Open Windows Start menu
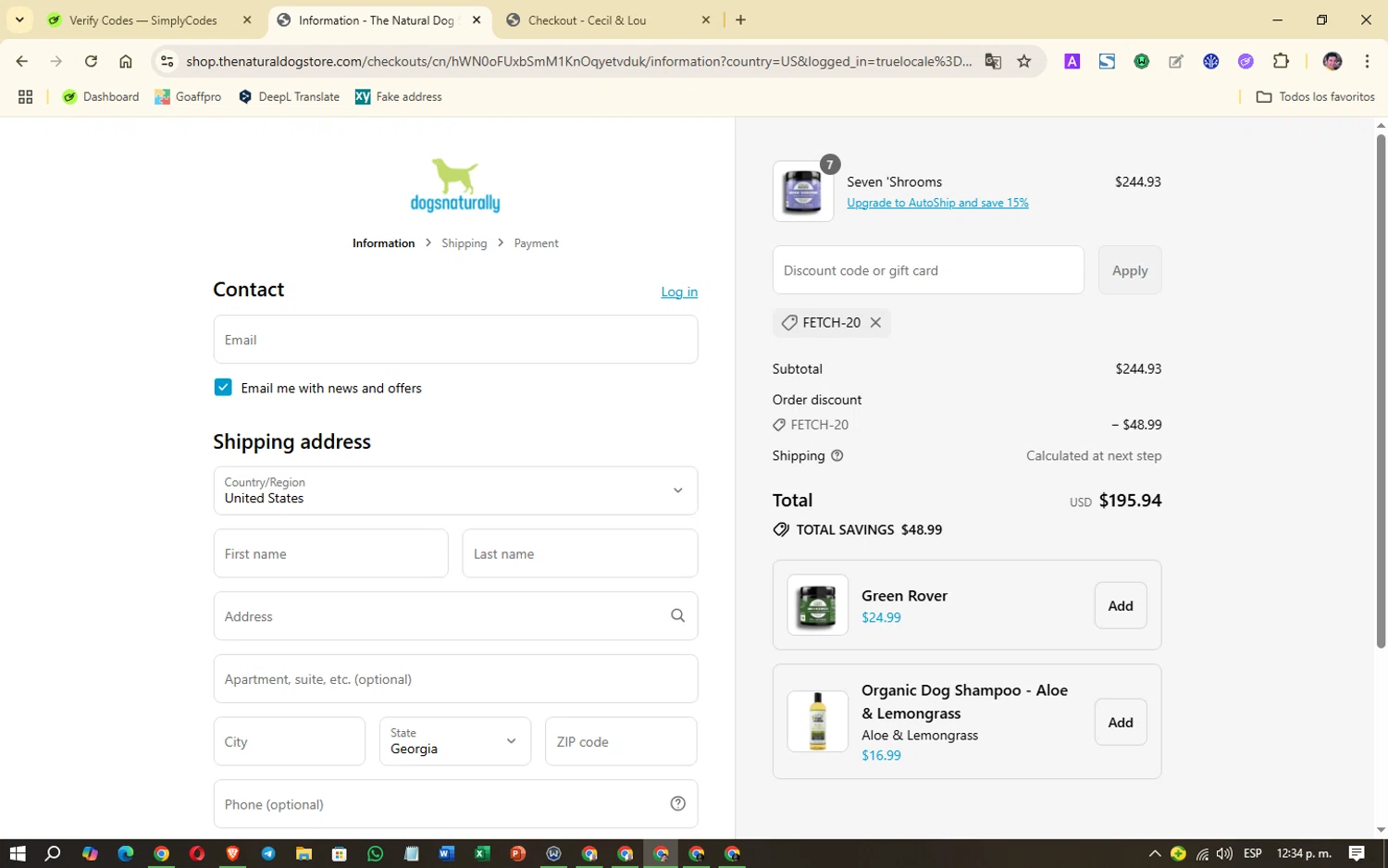1388x868 pixels. (18, 853)
